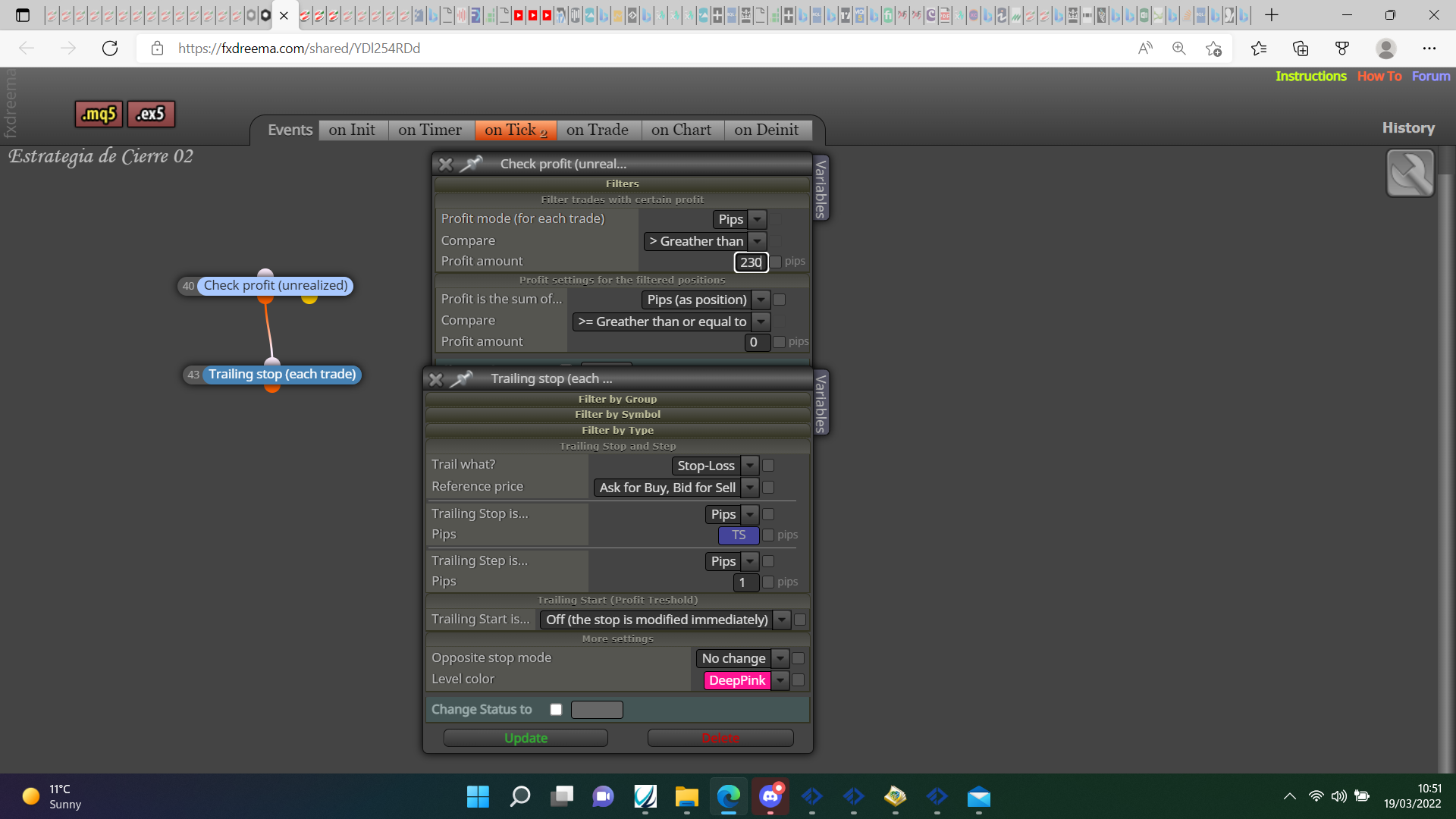Viewport: 1456px width, 819px height.
Task: Open the History panel
Action: [1408, 127]
